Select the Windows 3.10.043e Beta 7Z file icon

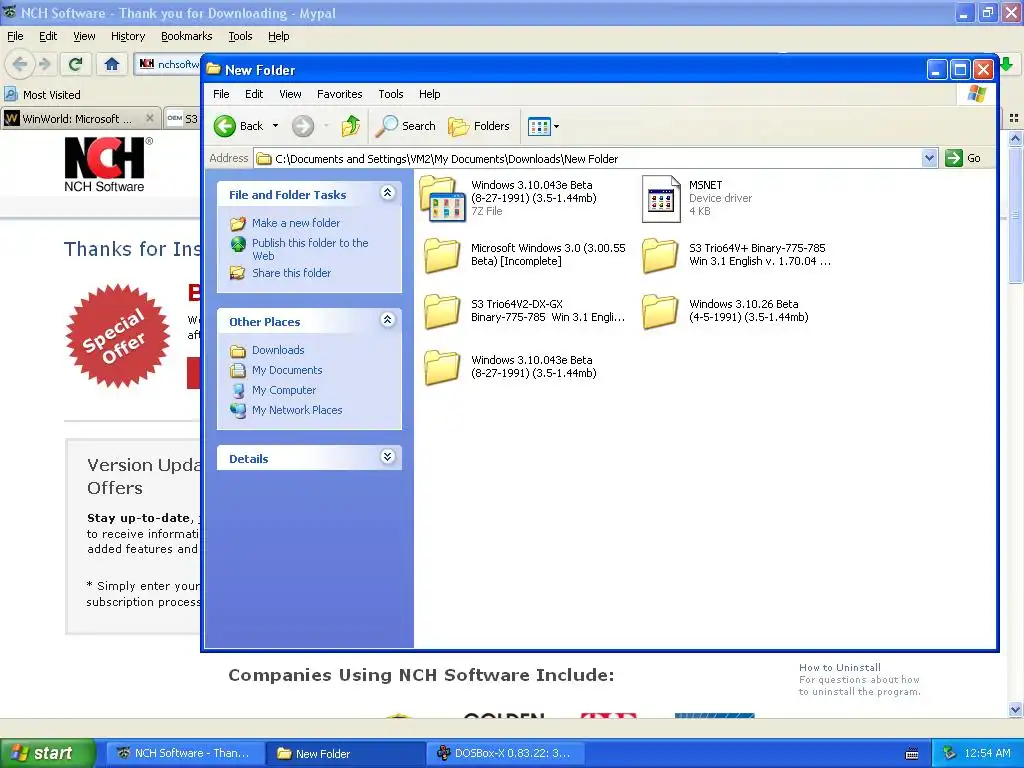pos(442,199)
